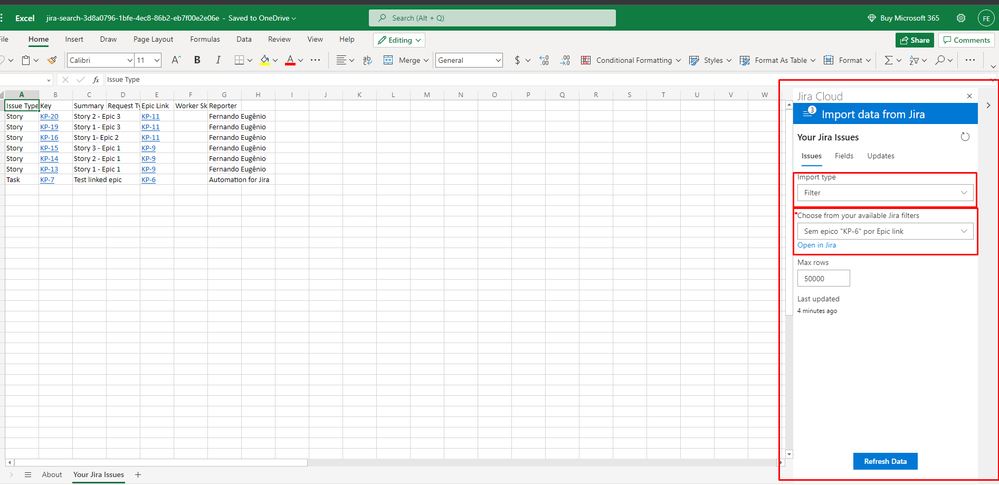
Task: Open the Help tab
Action: coord(347,39)
